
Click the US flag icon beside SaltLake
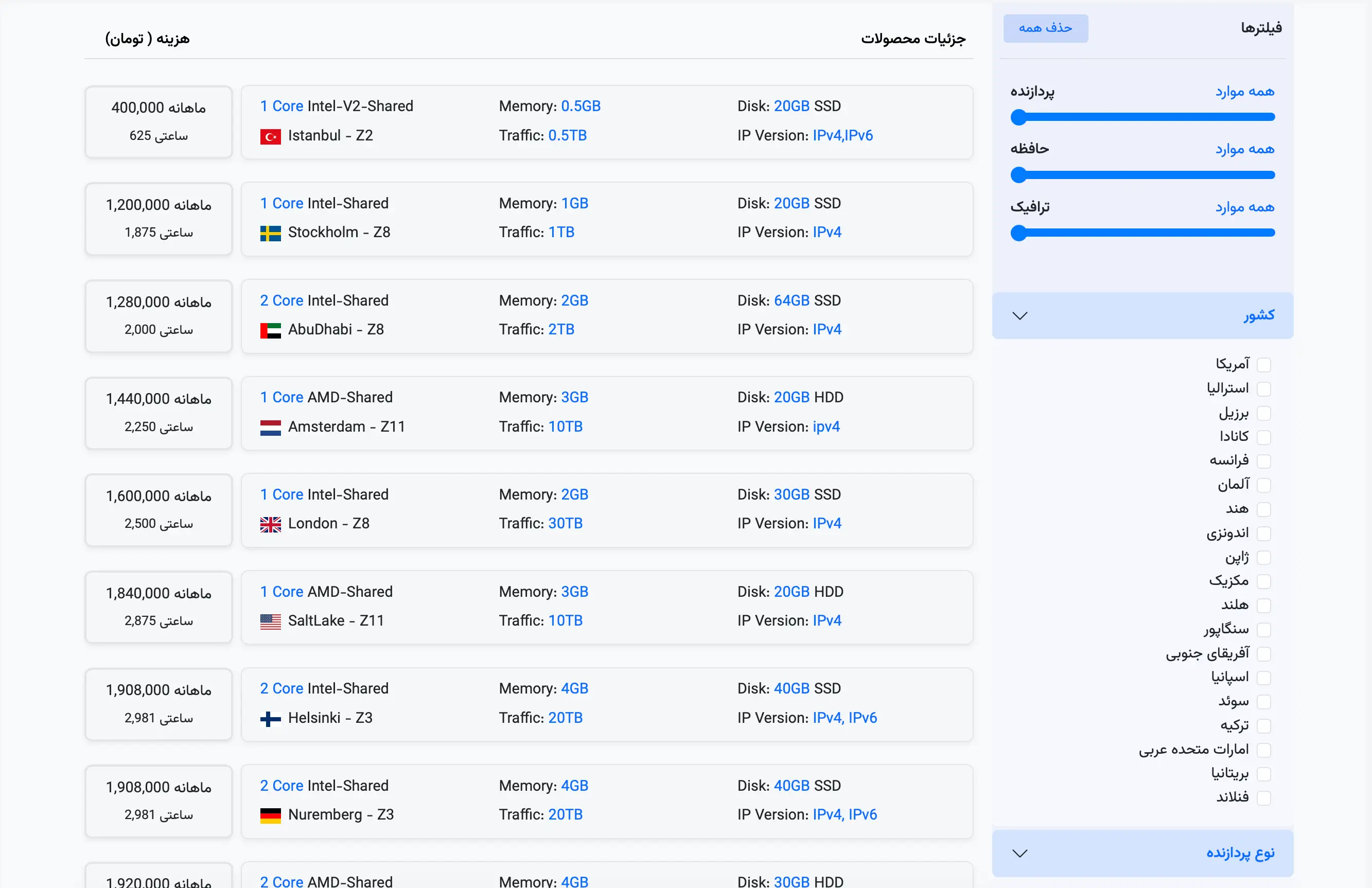coord(270,621)
